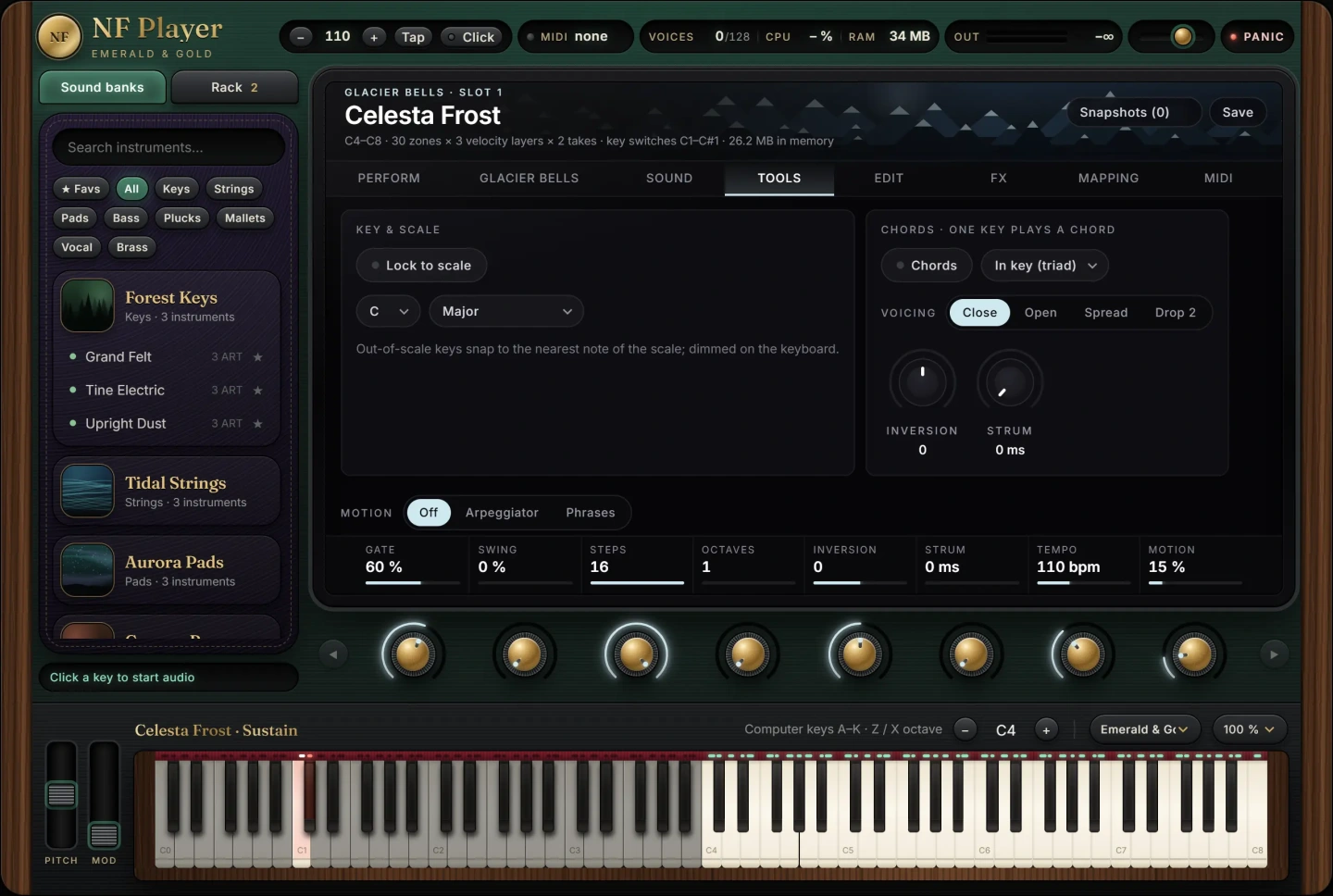Click the Mod wheel slider
Viewport: 1333px width, 896px height.
pyautogui.click(x=104, y=794)
